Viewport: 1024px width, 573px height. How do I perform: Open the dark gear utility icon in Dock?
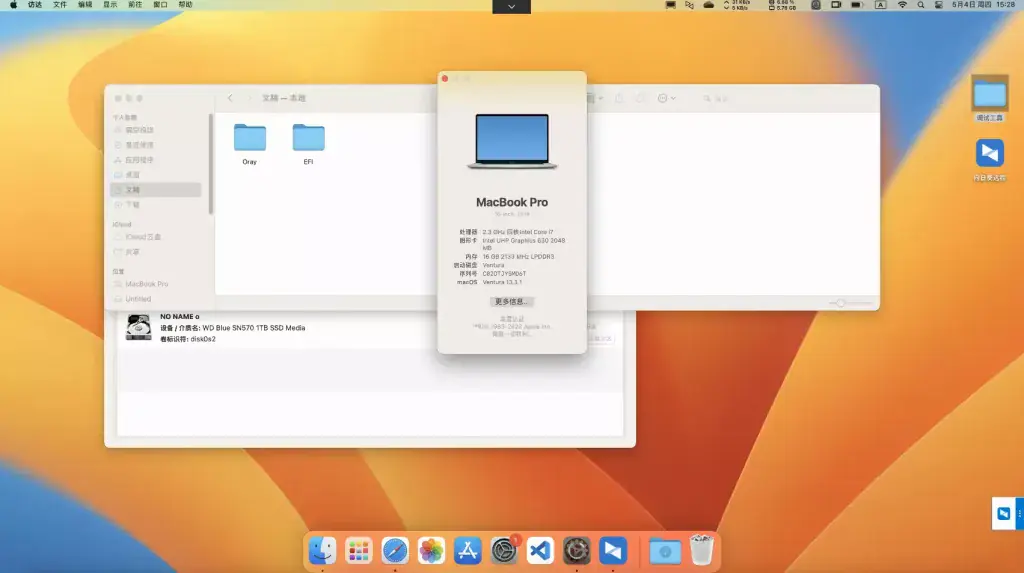point(577,551)
